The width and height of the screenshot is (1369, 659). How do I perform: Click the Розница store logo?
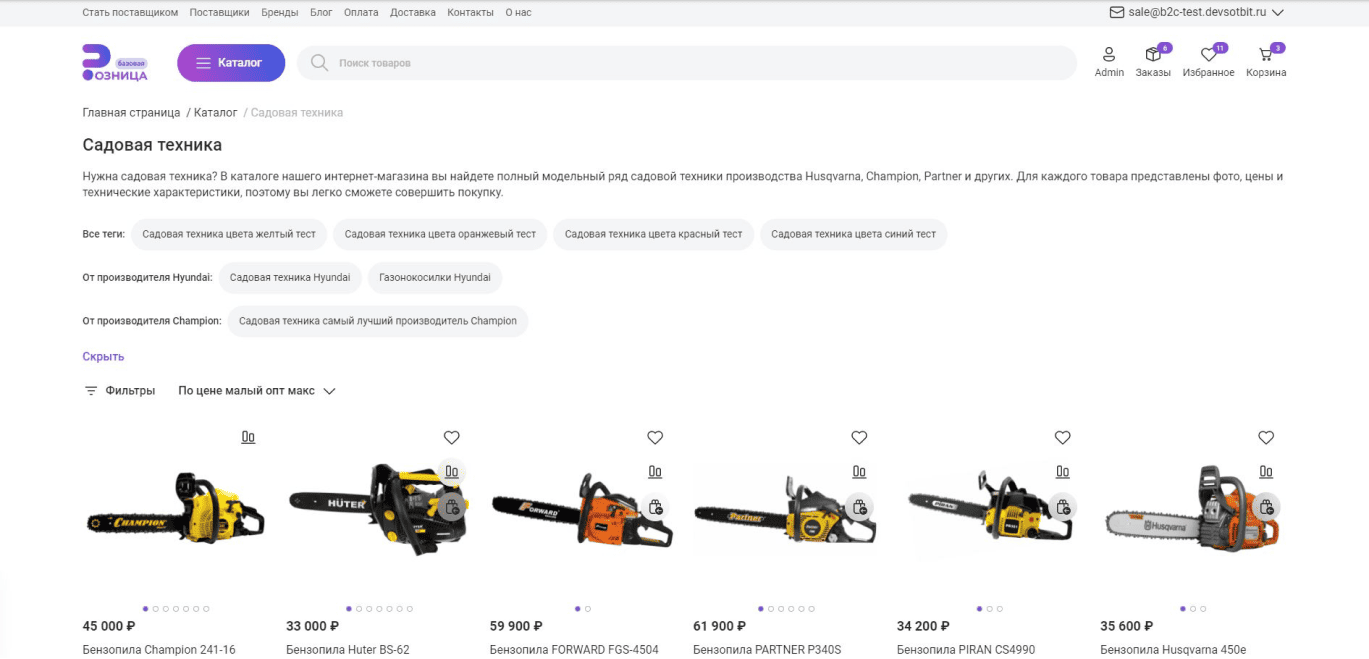115,63
